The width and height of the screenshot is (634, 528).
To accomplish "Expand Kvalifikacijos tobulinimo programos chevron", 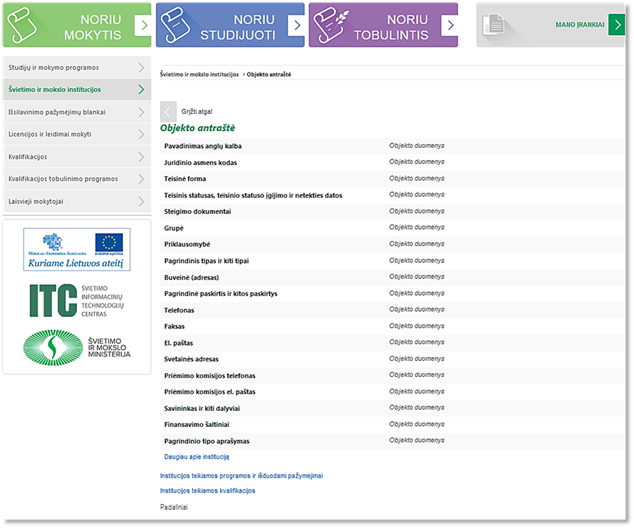I will pyautogui.click(x=141, y=179).
